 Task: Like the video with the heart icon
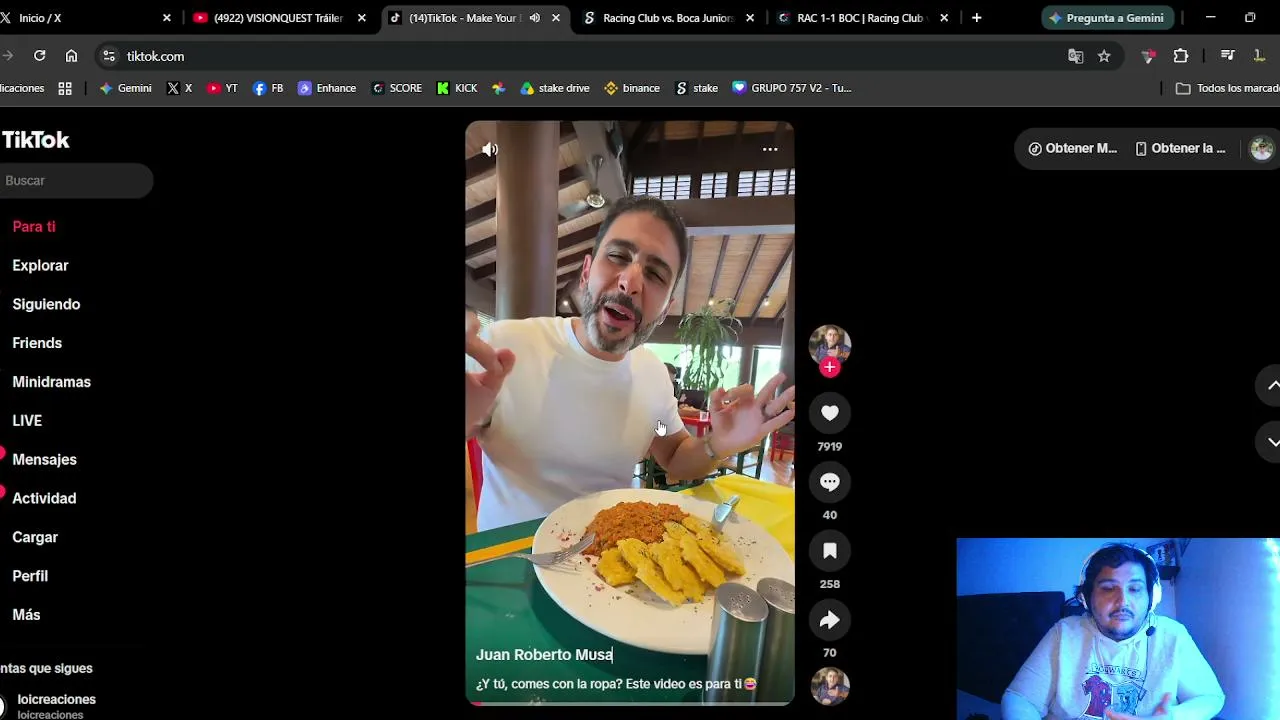click(830, 413)
